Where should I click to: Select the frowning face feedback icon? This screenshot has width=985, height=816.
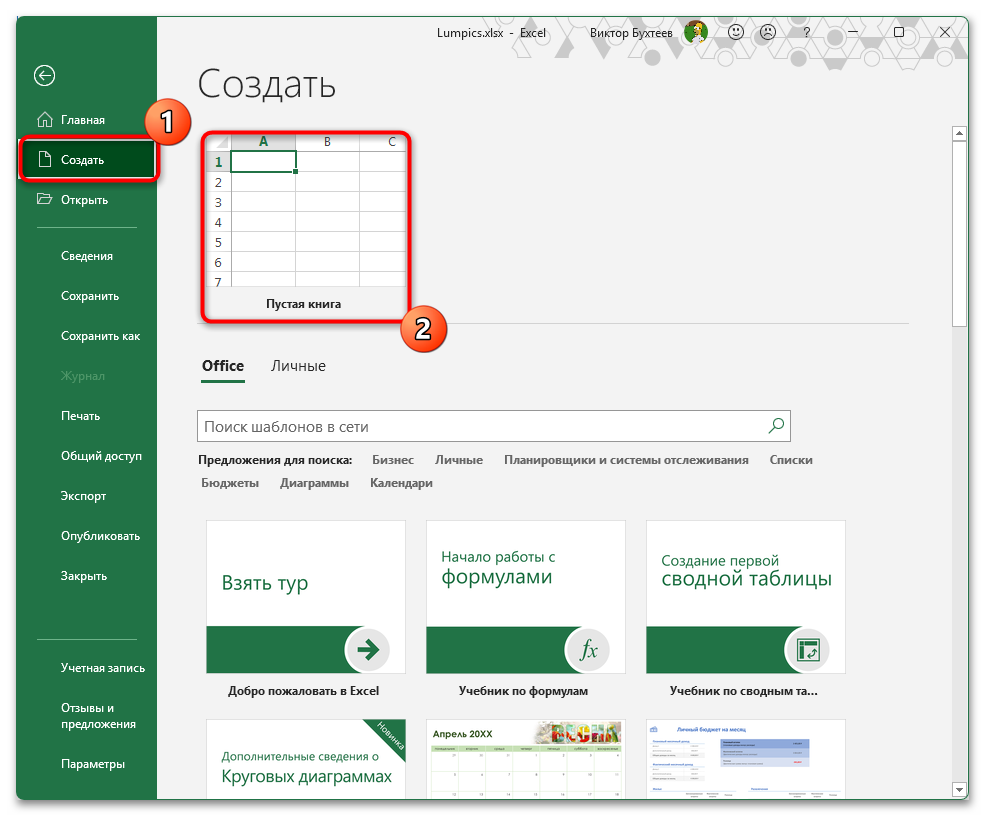coord(767,32)
